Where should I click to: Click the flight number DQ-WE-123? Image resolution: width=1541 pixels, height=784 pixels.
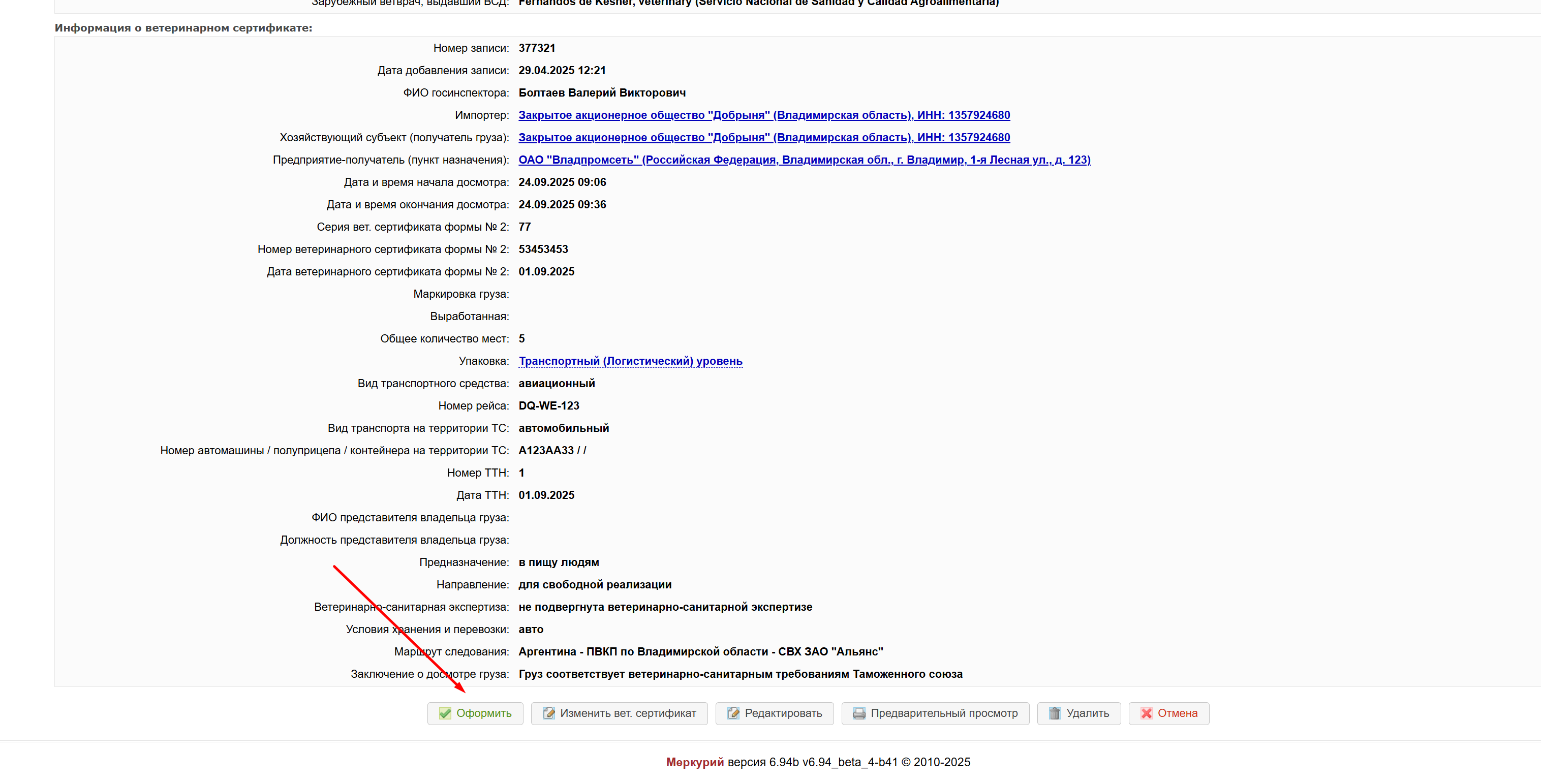tap(548, 406)
